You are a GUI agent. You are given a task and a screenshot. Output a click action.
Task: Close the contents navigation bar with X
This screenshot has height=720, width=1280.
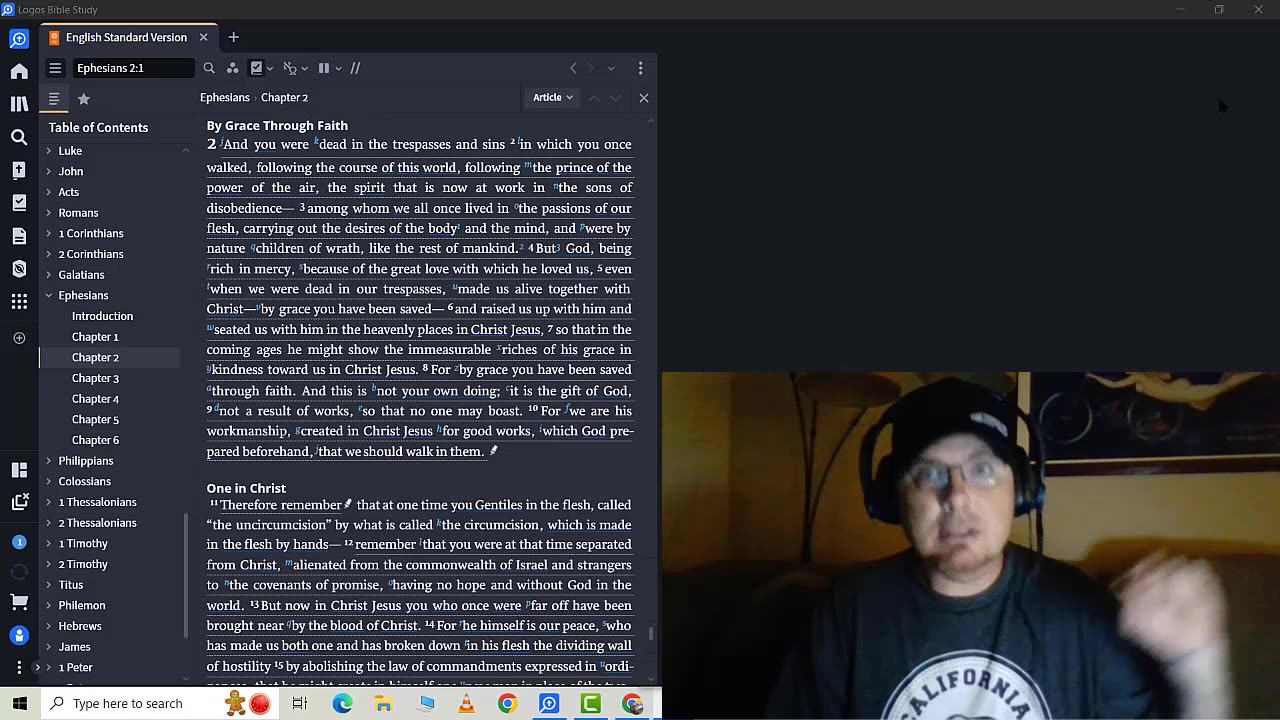(x=644, y=98)
